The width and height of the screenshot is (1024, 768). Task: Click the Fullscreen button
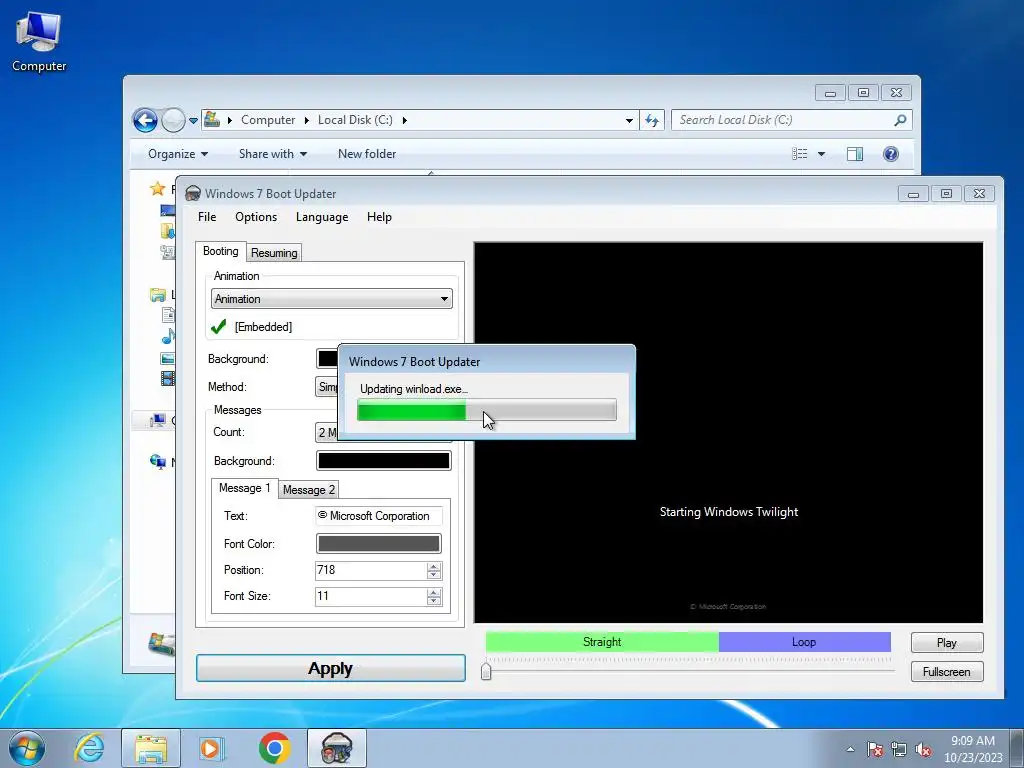click(947, 672)
